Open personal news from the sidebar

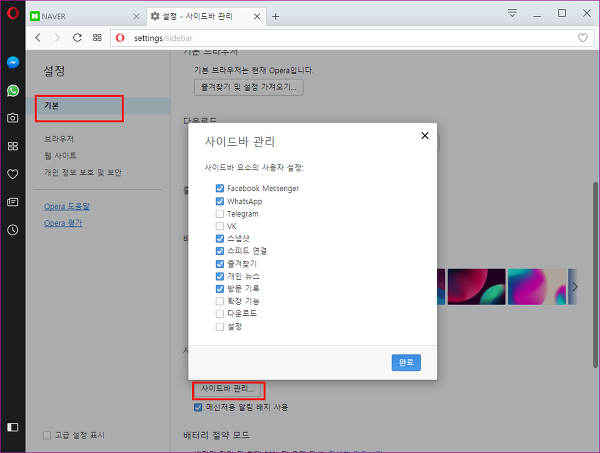coord(13,202)
